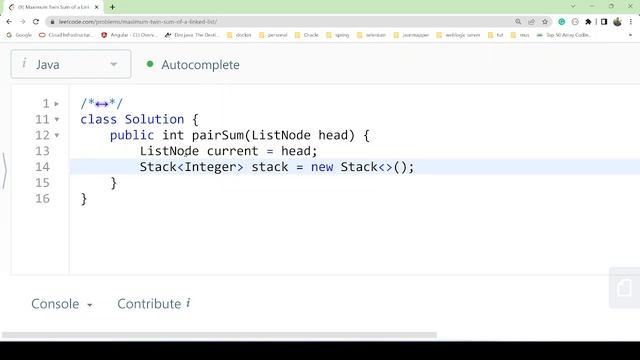Select the Maximum Twin Sum of a Linked List tab
The height and width of the screenshot is (360, 640).
pos(53,7)
